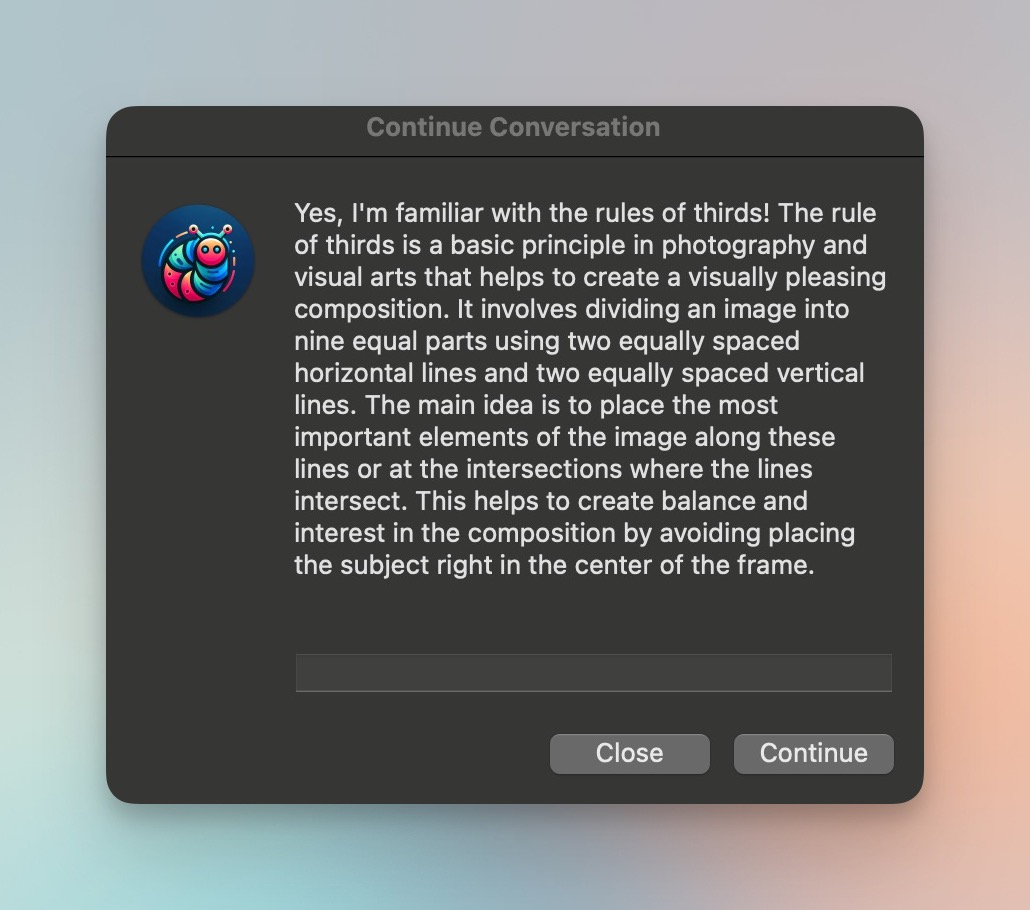The width and height of the screenshot is (1030, 910).
Task: Dismiss the dialog with the Close button
Action: pyautogui.click(x=629, y=754)
